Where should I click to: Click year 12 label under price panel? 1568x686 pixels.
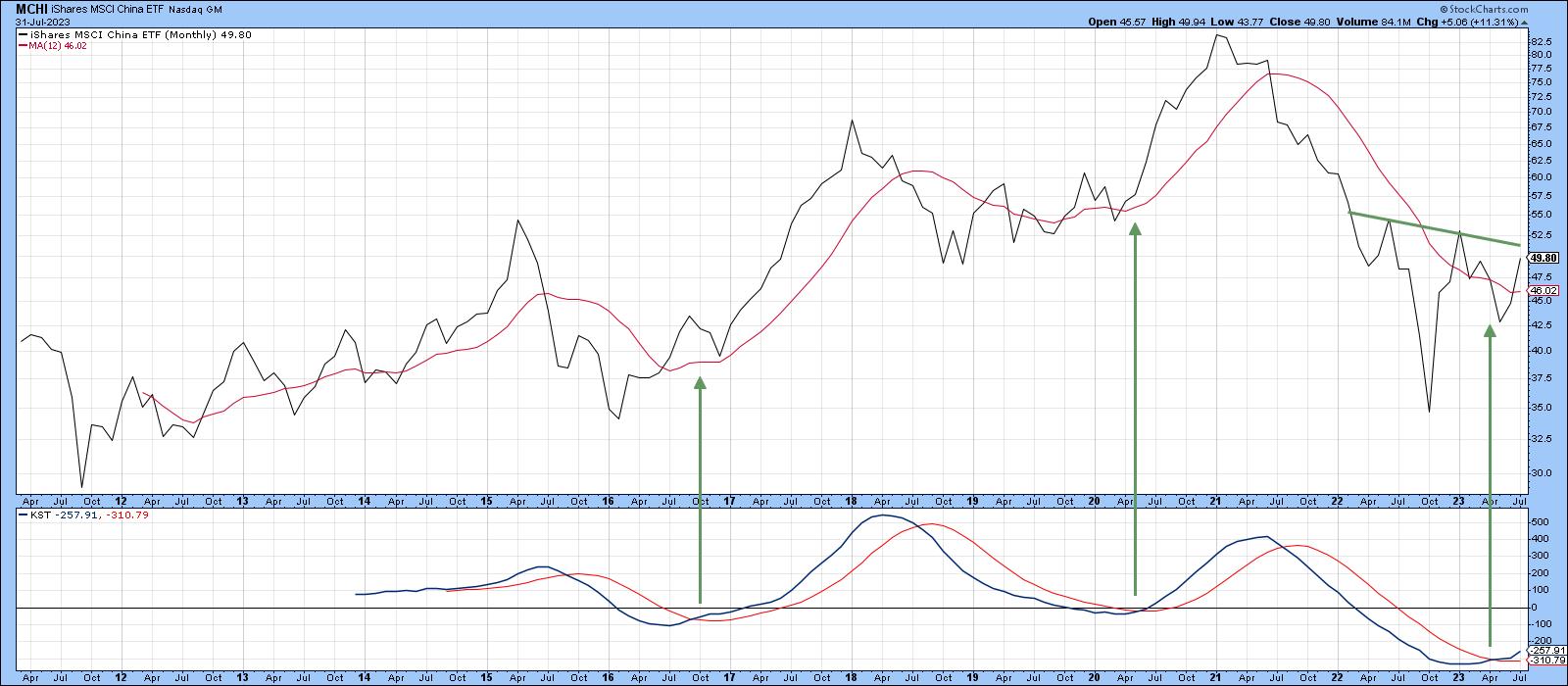[x=121, y=500]
